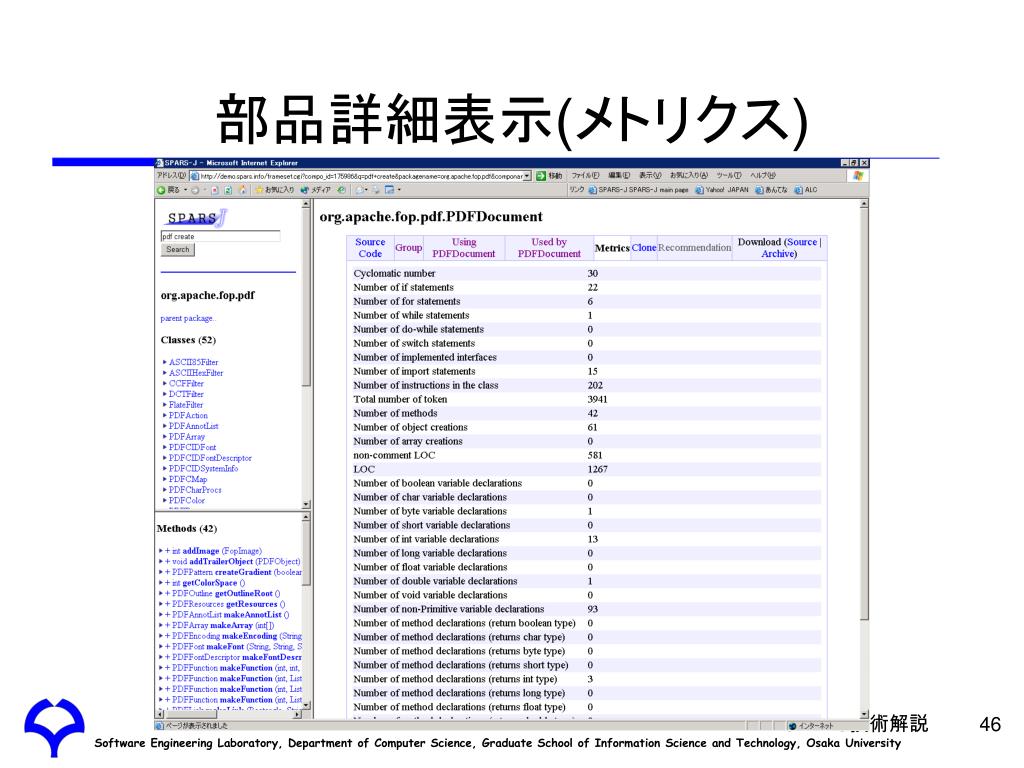Click the Back (戻る) toolbar button
The height and width of the screenshot is (768, 1024).
pos(168,190)
